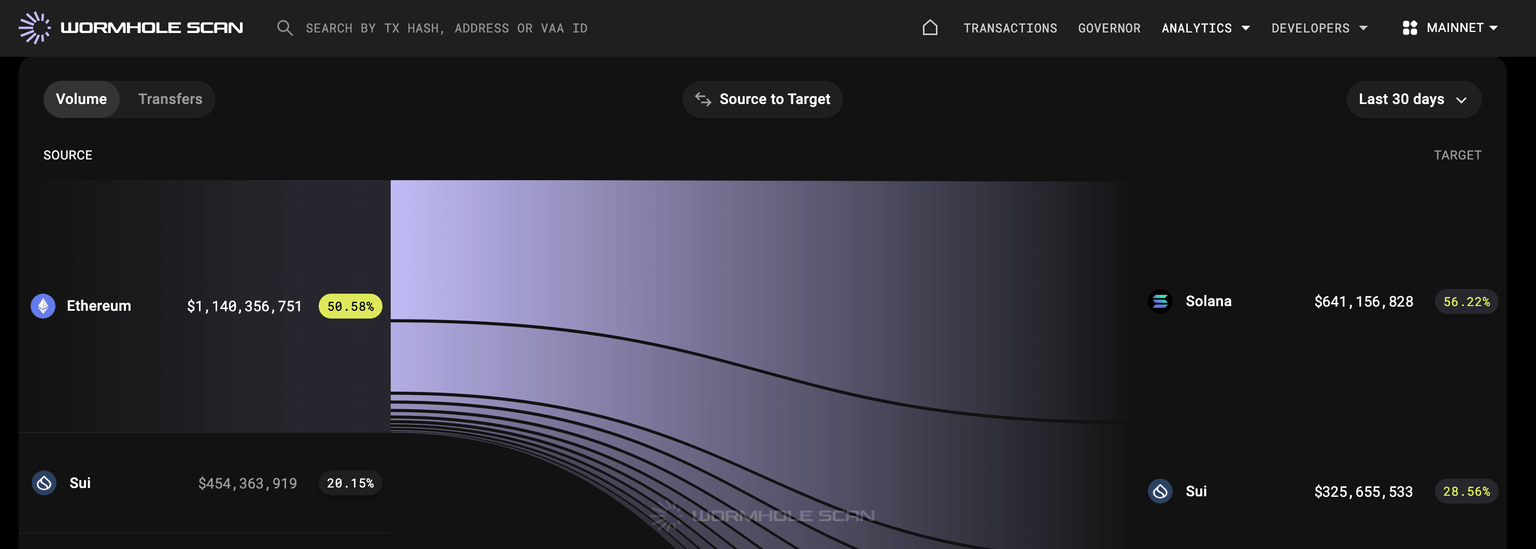This screenshot has width=1536, height=549.
Task: Click the 28.56% percentage badge
Action: (1466, 491)
